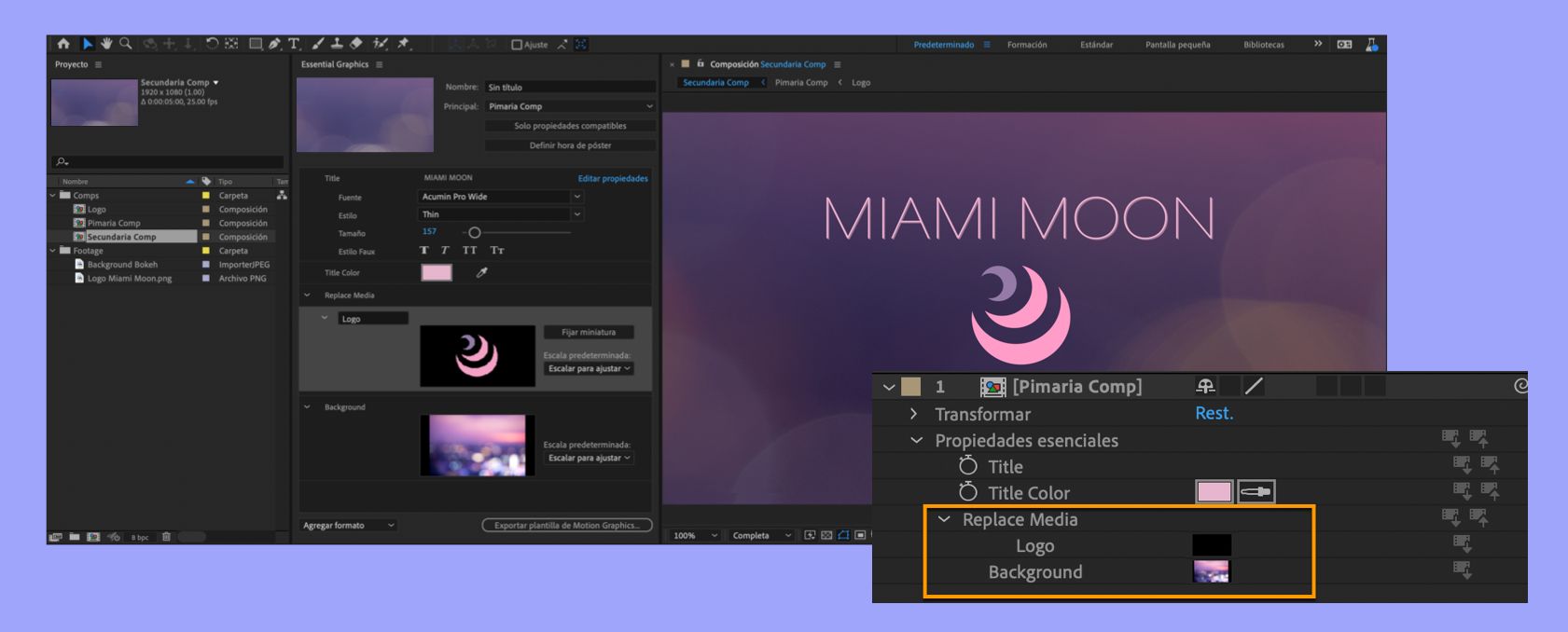Click the stopwatch for Title Color property

coord(968,492)
